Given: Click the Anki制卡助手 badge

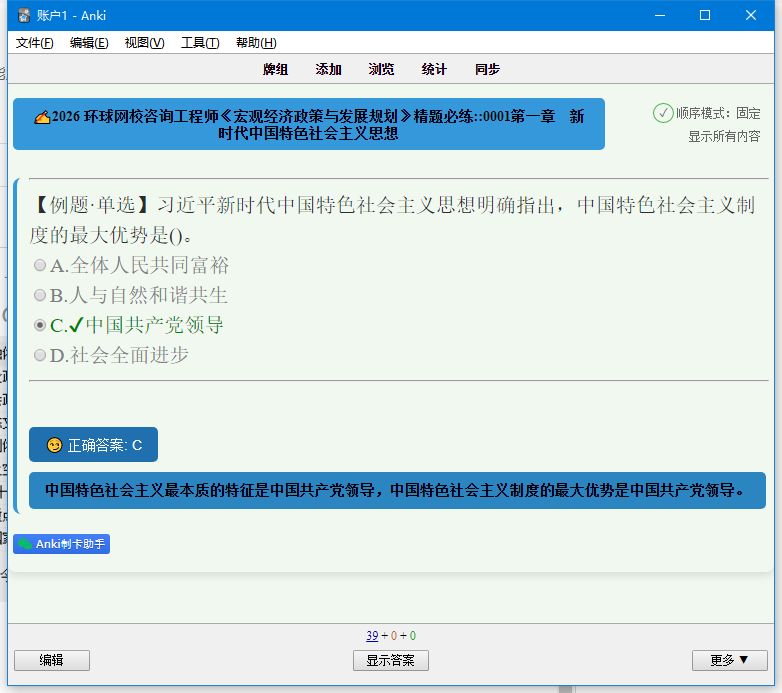Looking at the screenshot, I should 61,544.
